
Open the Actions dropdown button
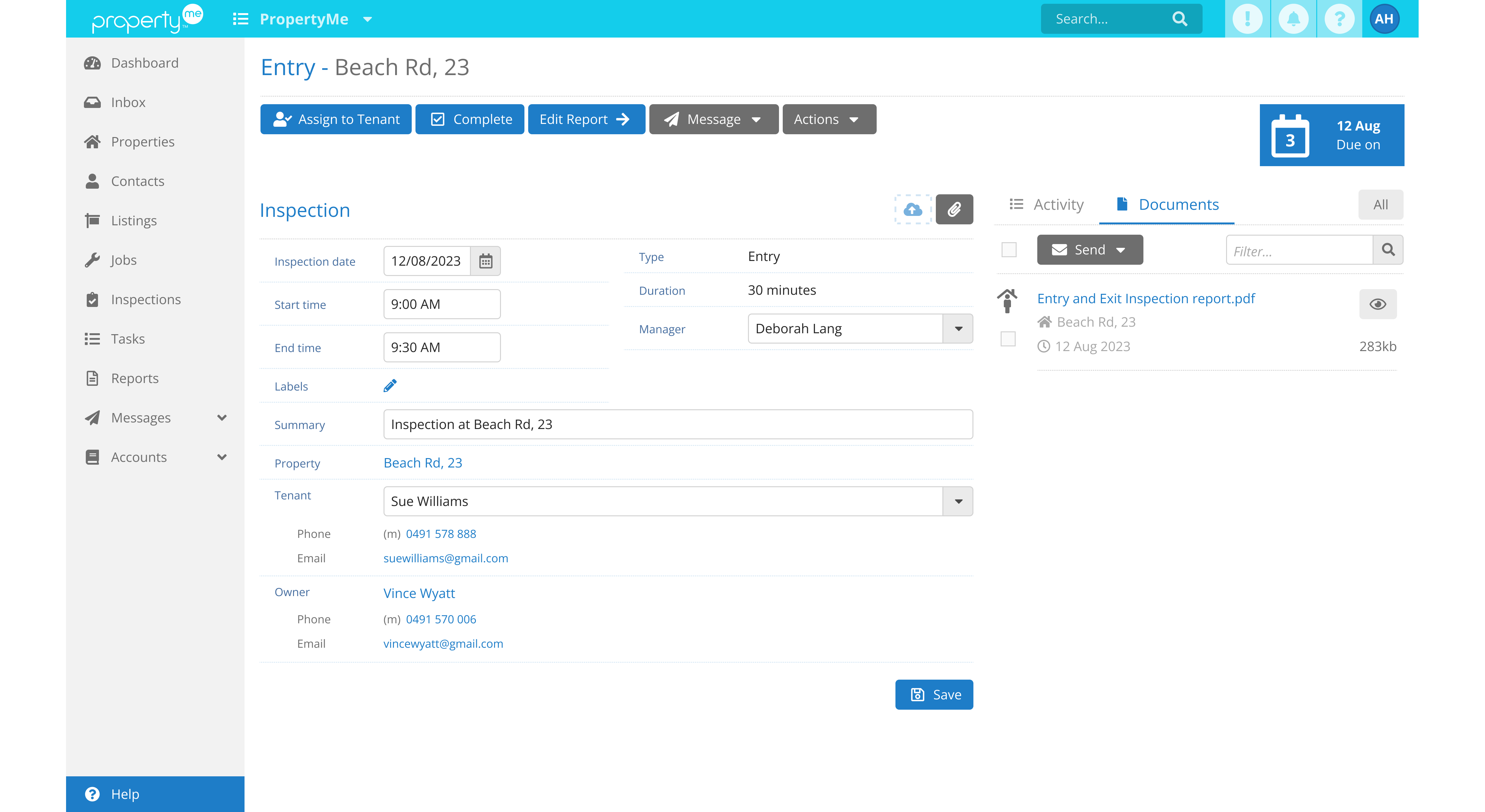coord(829,119)
